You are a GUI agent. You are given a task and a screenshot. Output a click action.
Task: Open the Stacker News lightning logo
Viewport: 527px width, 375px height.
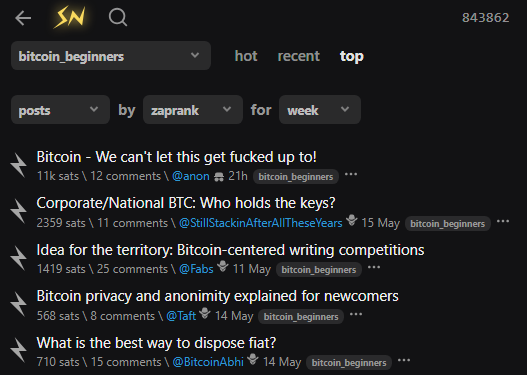(x=70, y=17)
